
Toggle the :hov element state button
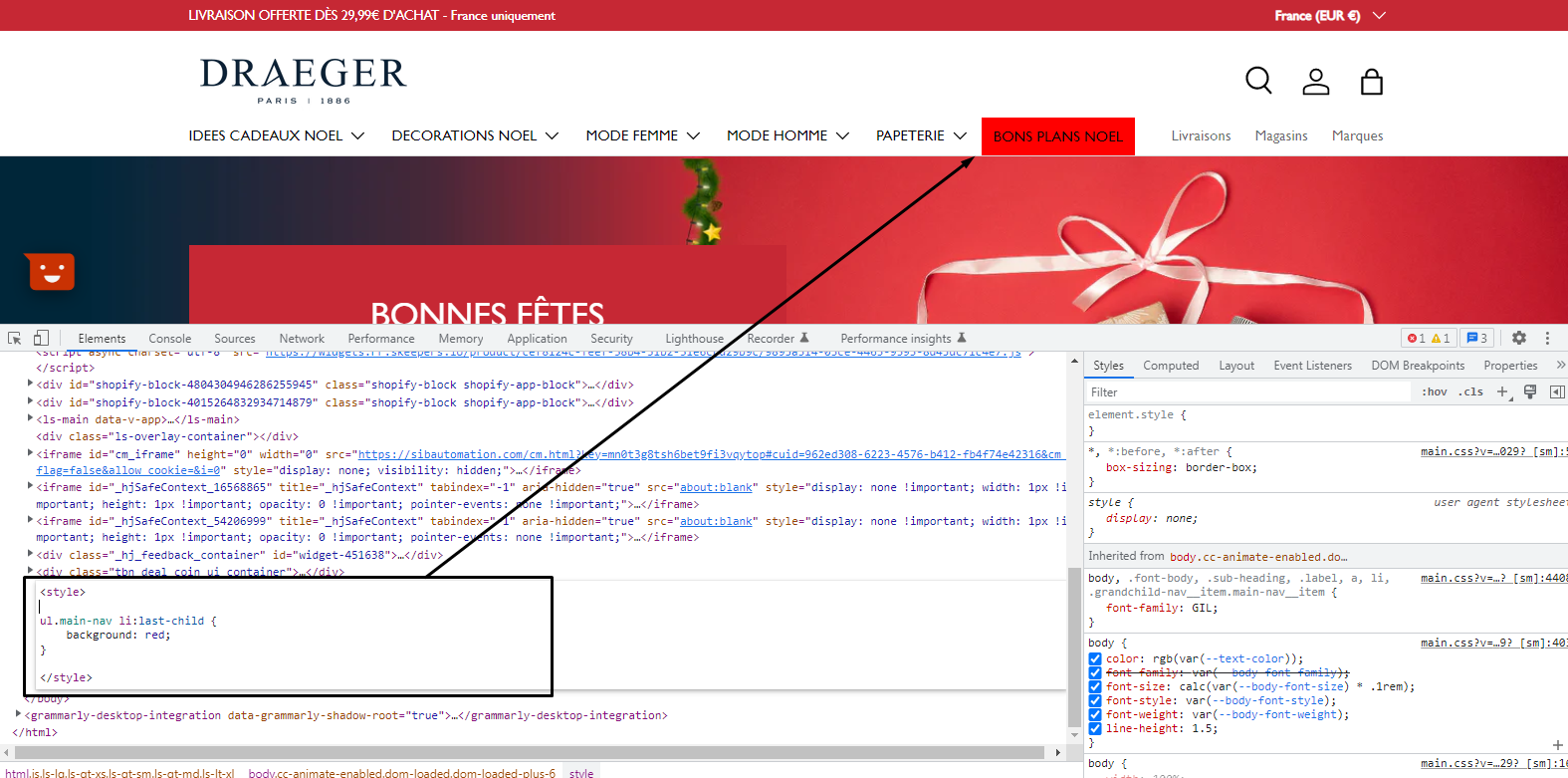point(1434,391)
